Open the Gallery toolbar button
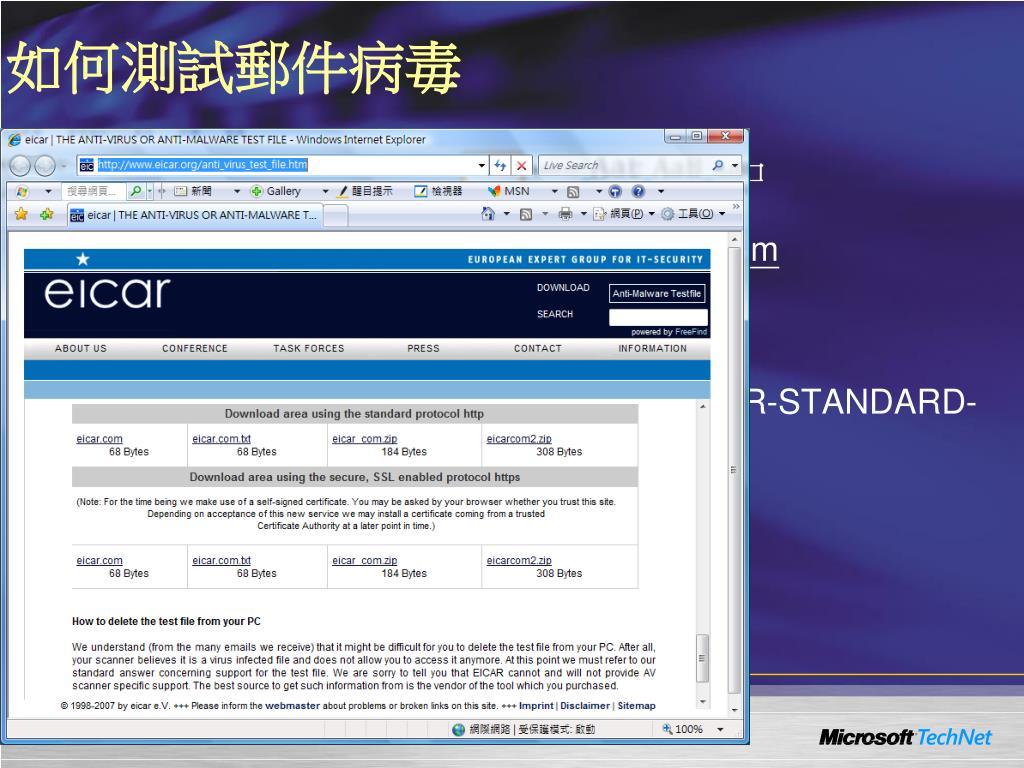This screenshot has width=1024, height=768. click(x=276, y=191)
